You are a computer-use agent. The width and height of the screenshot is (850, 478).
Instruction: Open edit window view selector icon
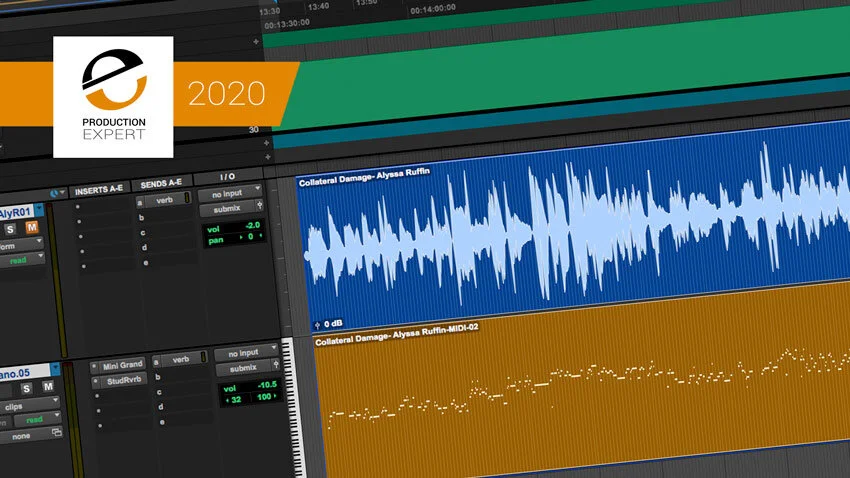coord(56,193)
